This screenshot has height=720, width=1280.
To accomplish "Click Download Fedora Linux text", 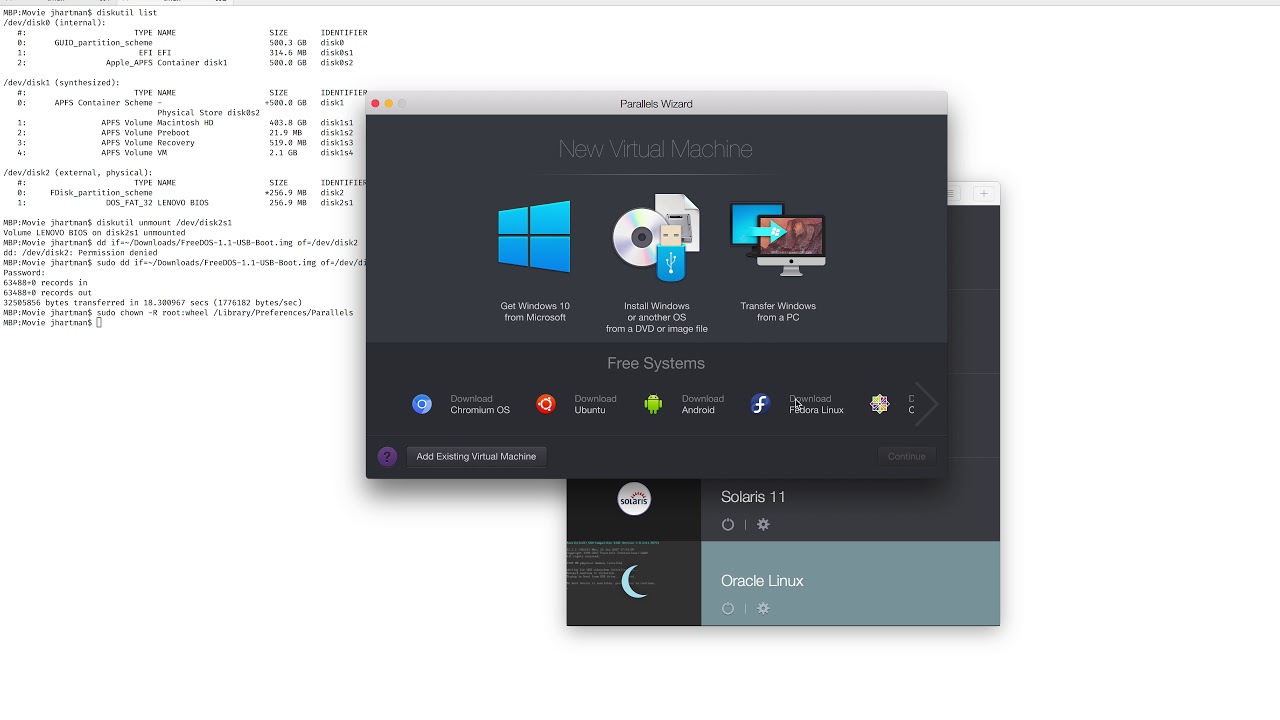I will 817,404.
